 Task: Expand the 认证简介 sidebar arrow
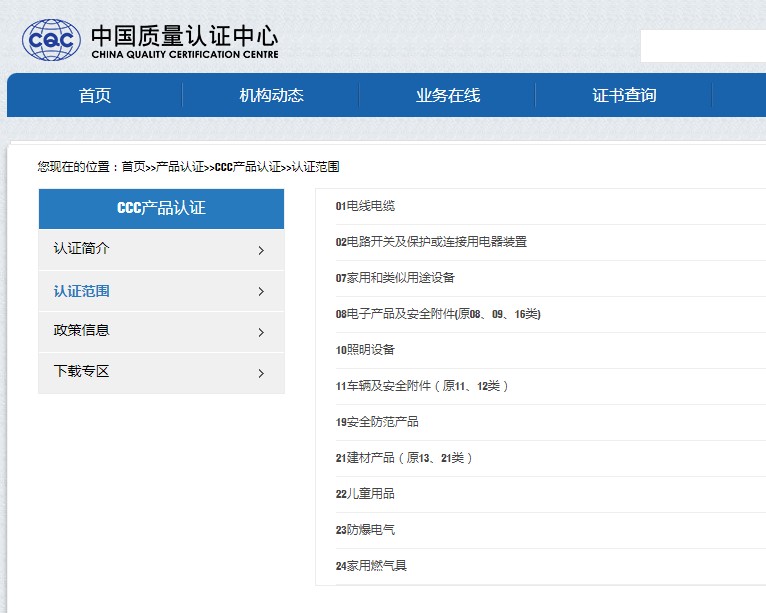(x=261, y=250)
